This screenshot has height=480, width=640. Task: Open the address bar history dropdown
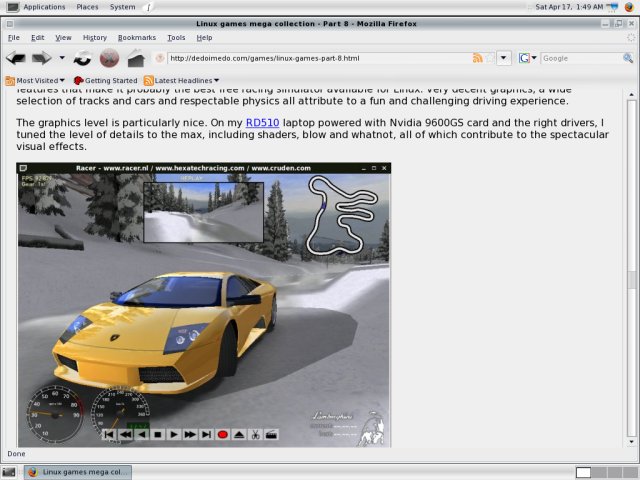pos(504,58)
